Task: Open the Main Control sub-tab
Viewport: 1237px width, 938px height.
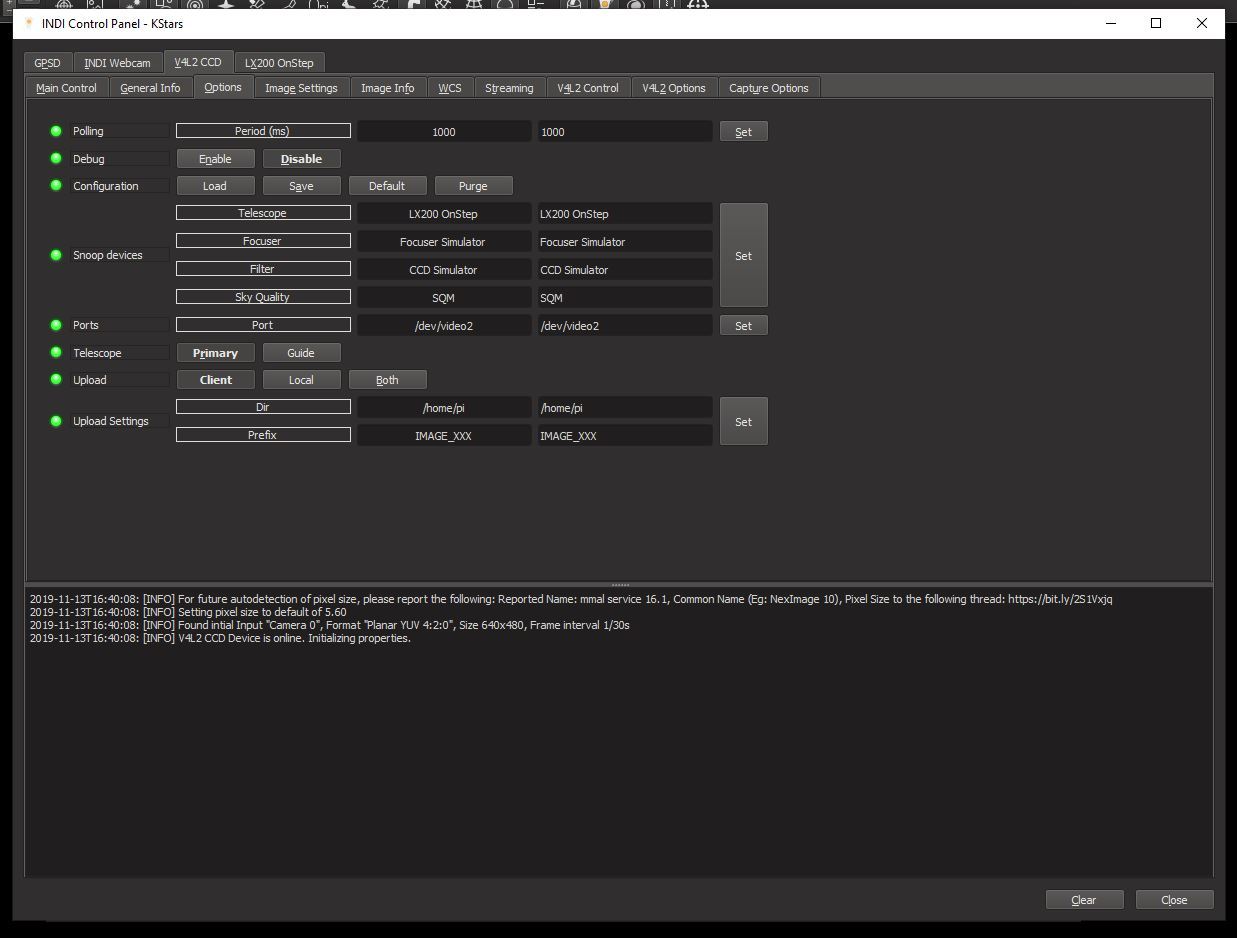Action: [66, 88]
